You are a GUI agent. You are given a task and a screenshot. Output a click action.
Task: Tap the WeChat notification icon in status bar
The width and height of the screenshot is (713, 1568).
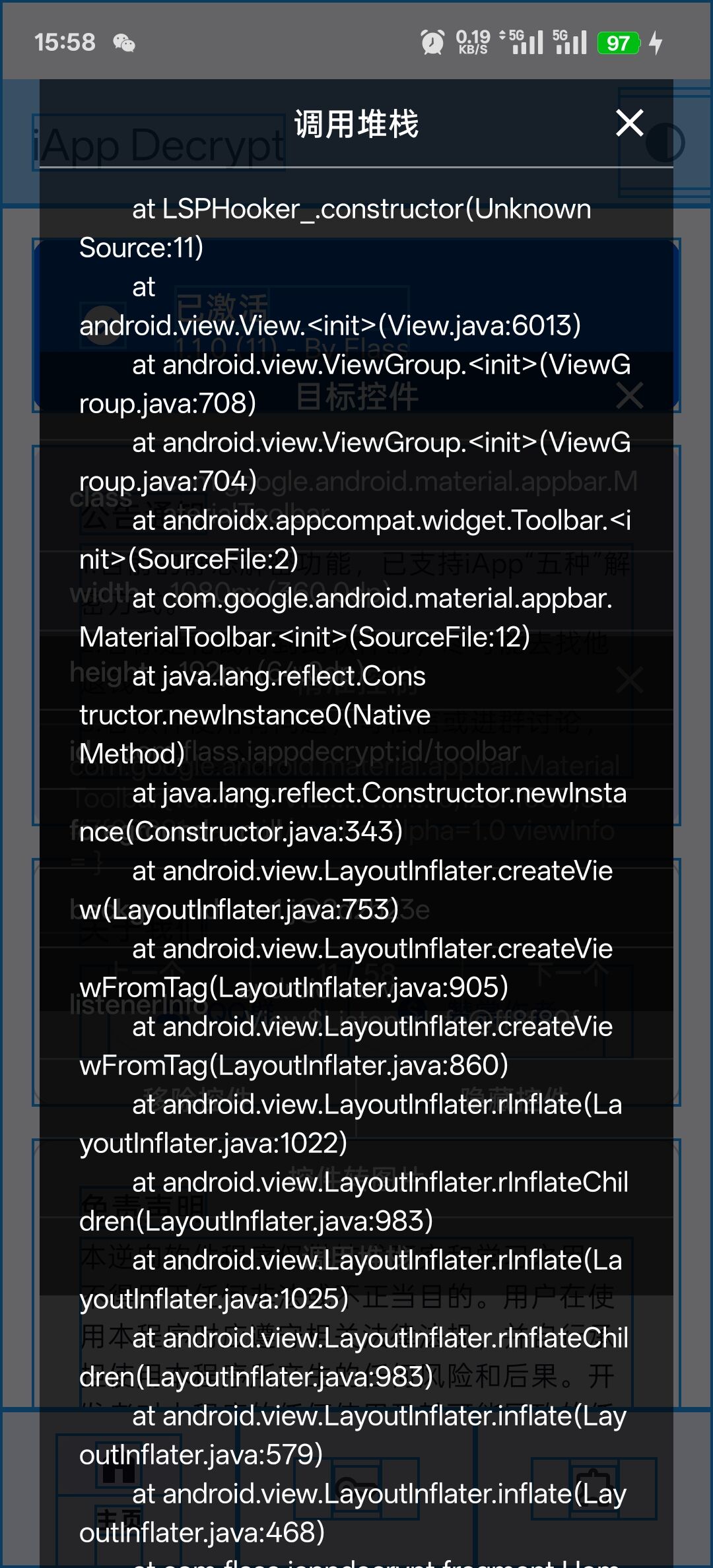coord(124,44)
